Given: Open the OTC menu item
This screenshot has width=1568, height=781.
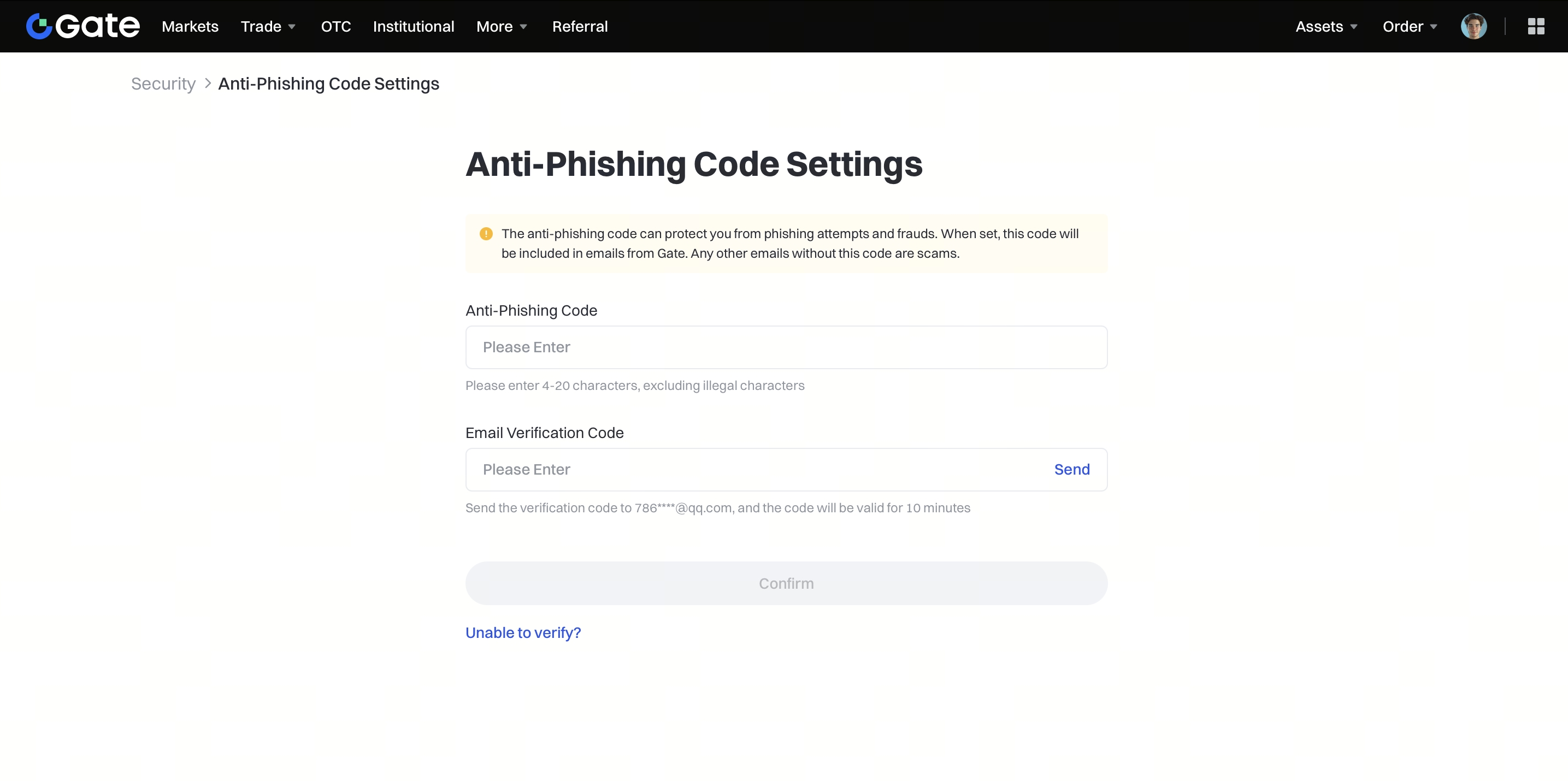Looking at the screenshot, I should coord(335,26).
